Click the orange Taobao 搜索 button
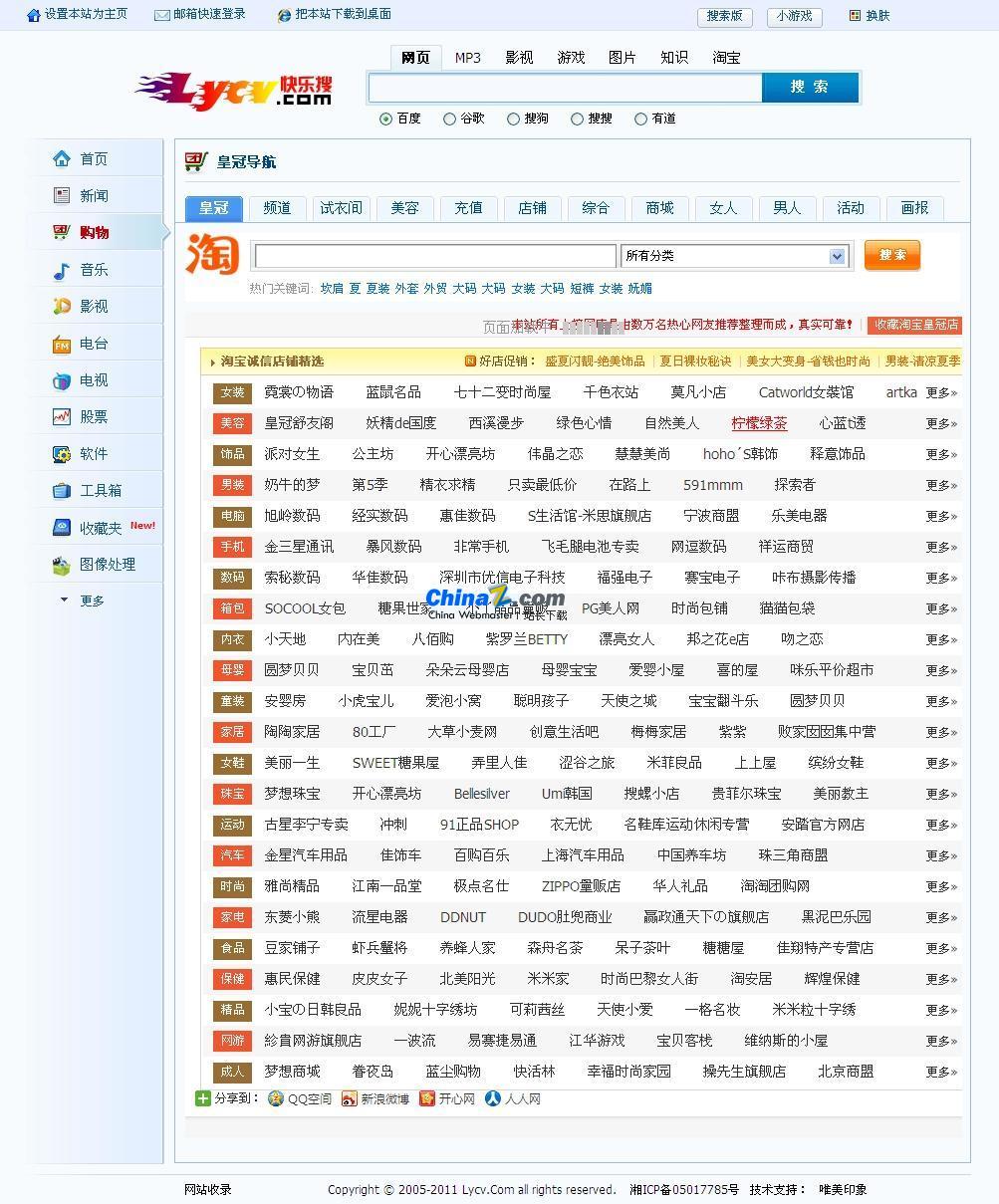 (x=892, y=255)
